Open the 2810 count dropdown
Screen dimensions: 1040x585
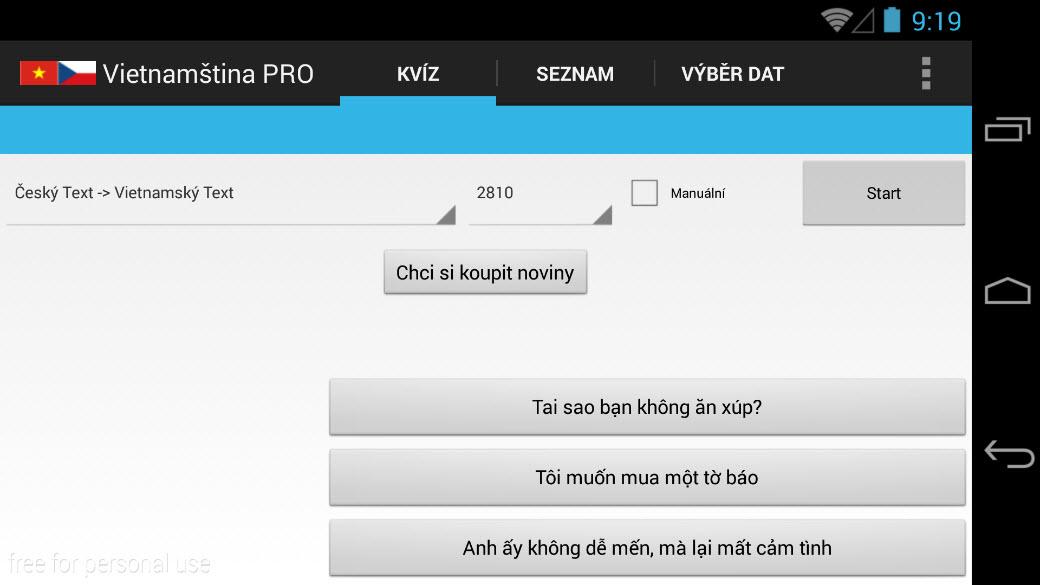[540, 193]
